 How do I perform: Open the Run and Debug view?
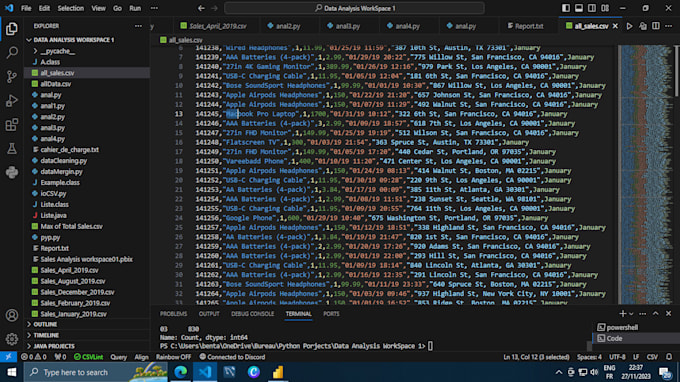click(12, 101)
